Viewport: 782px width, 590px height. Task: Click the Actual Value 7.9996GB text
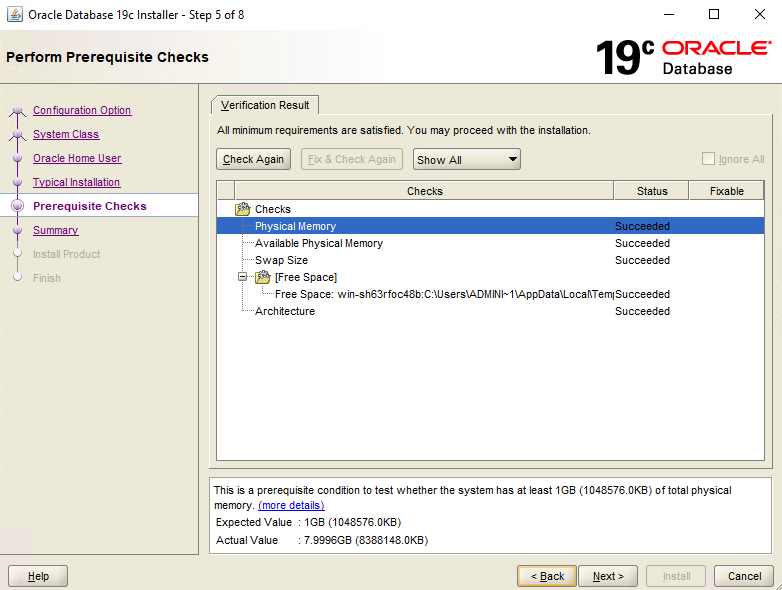366,540
